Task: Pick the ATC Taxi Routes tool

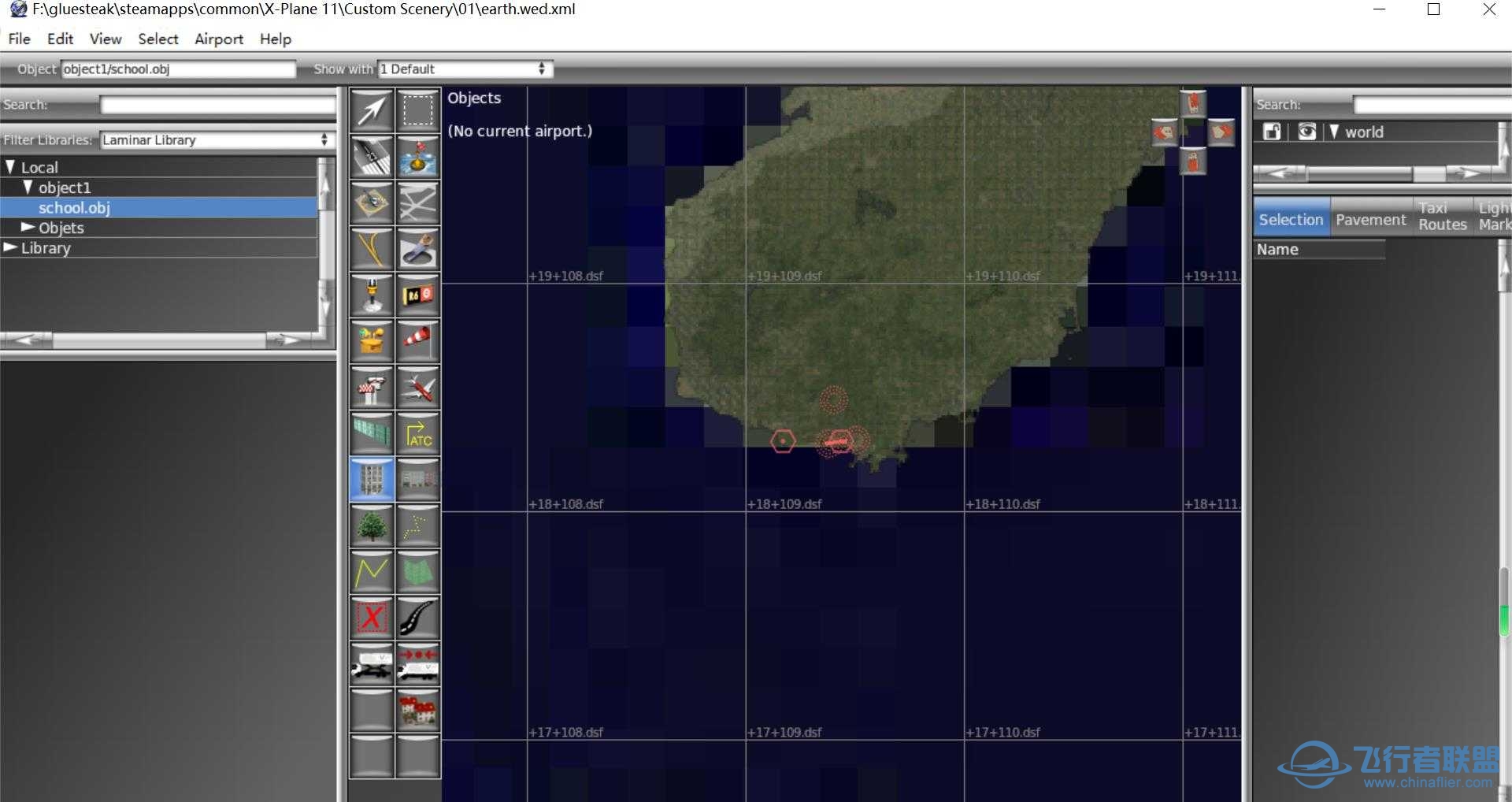Action: (418, 433)
